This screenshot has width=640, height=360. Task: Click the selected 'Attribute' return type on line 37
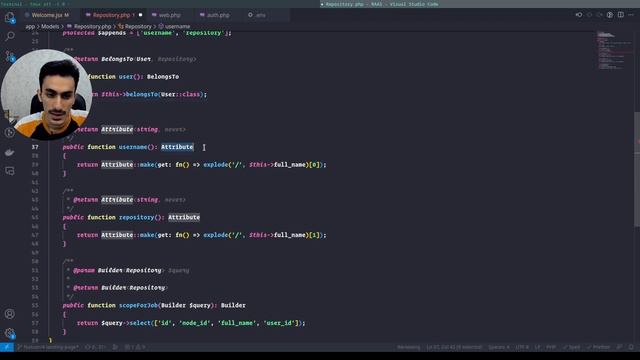177,147
